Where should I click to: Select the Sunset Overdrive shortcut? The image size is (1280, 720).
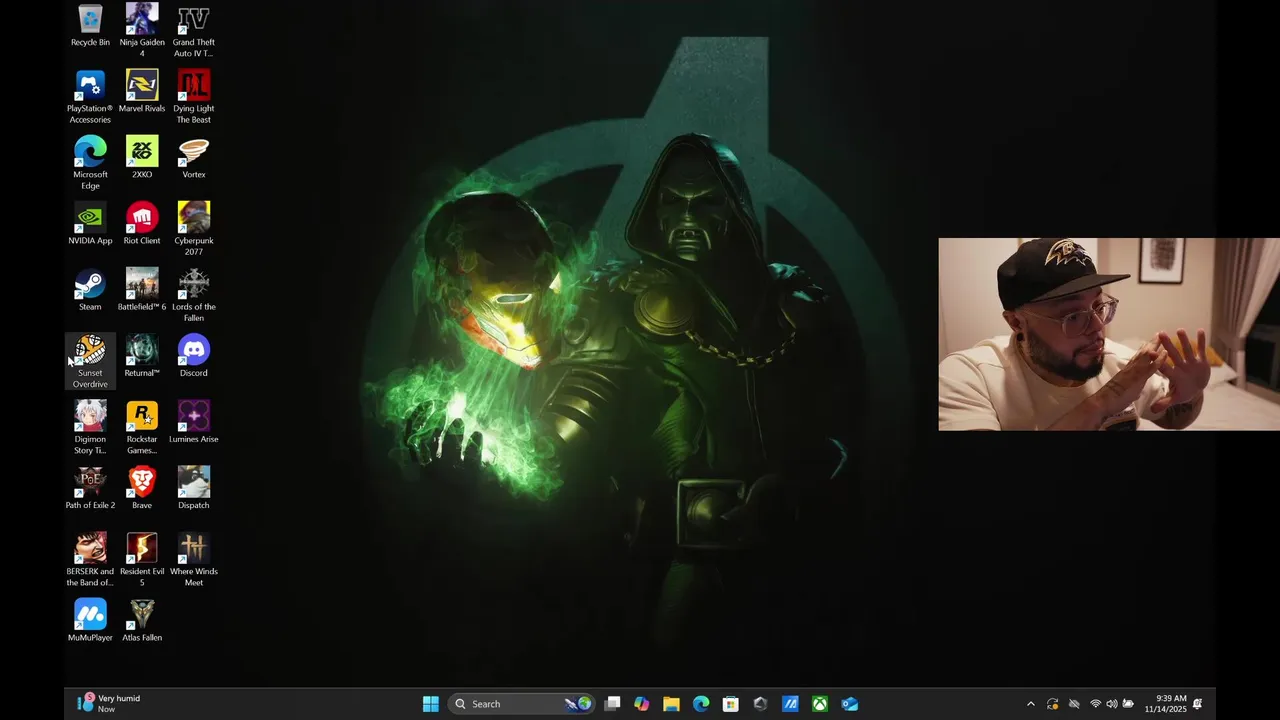point(90,361)
